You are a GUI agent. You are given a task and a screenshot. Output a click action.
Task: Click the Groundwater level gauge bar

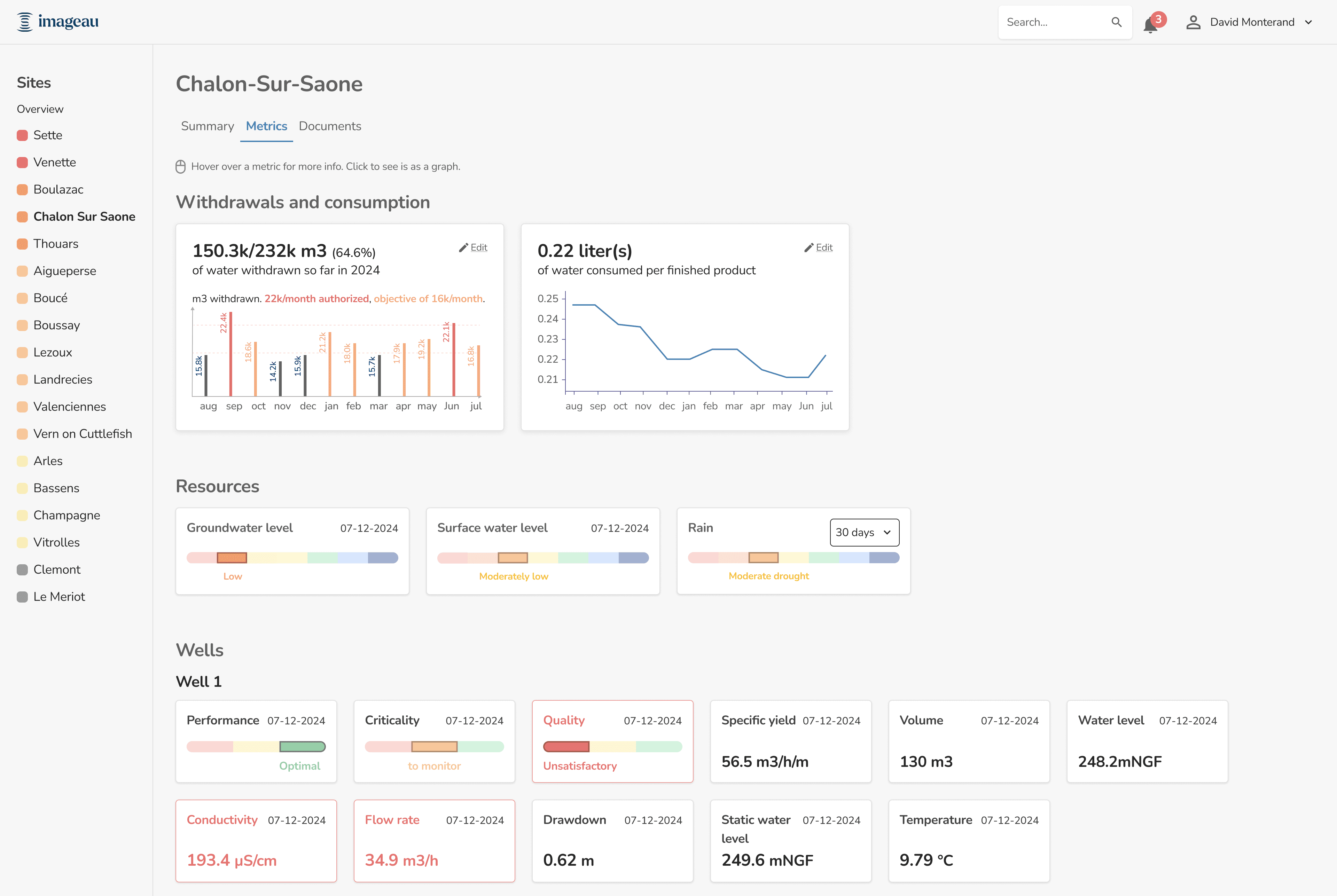coord(292,558)
